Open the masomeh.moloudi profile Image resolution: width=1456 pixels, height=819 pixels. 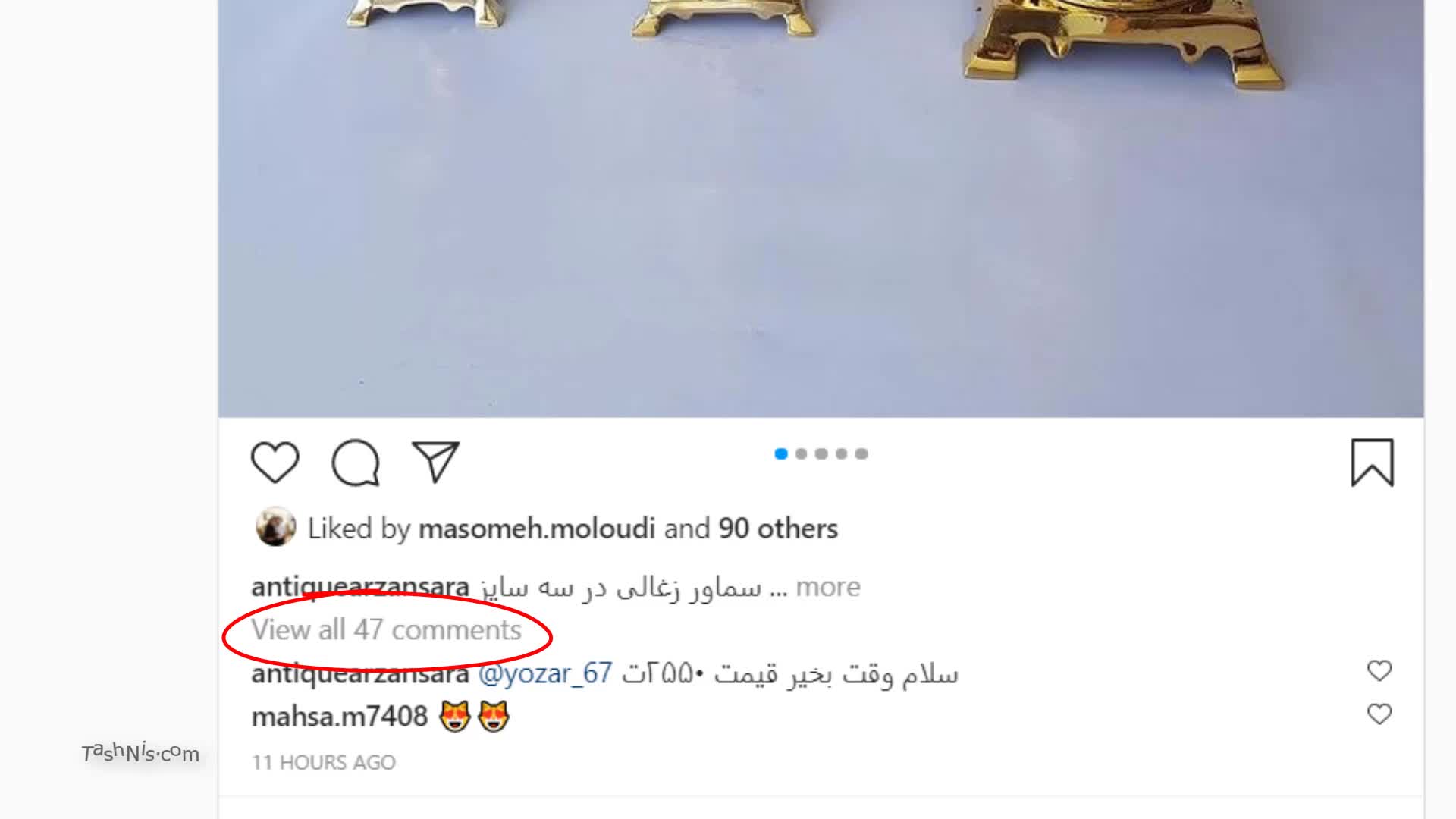537,529
